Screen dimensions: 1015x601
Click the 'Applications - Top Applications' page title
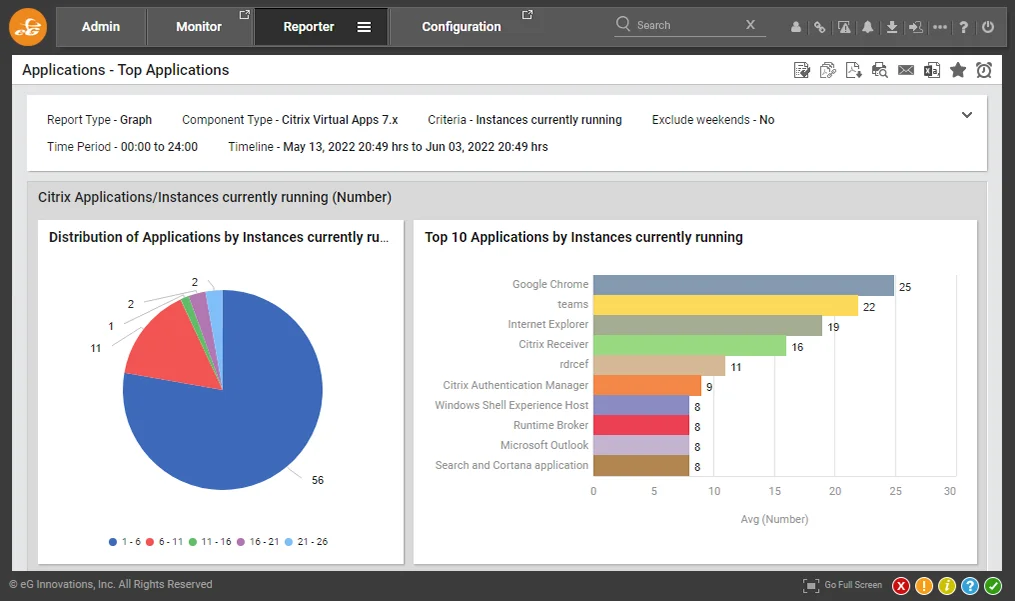pyautogui.click(x=126, y=70)
